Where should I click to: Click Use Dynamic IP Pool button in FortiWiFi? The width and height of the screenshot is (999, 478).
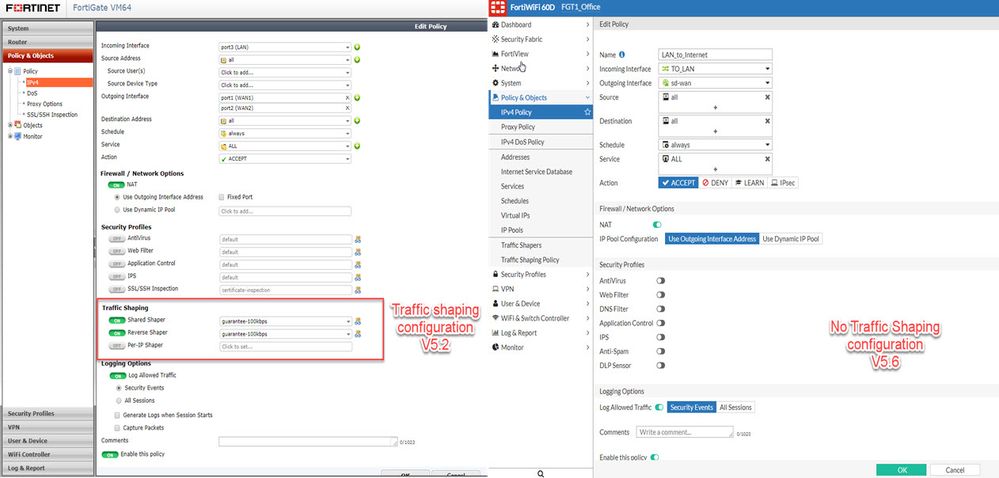tap(791, 239)
